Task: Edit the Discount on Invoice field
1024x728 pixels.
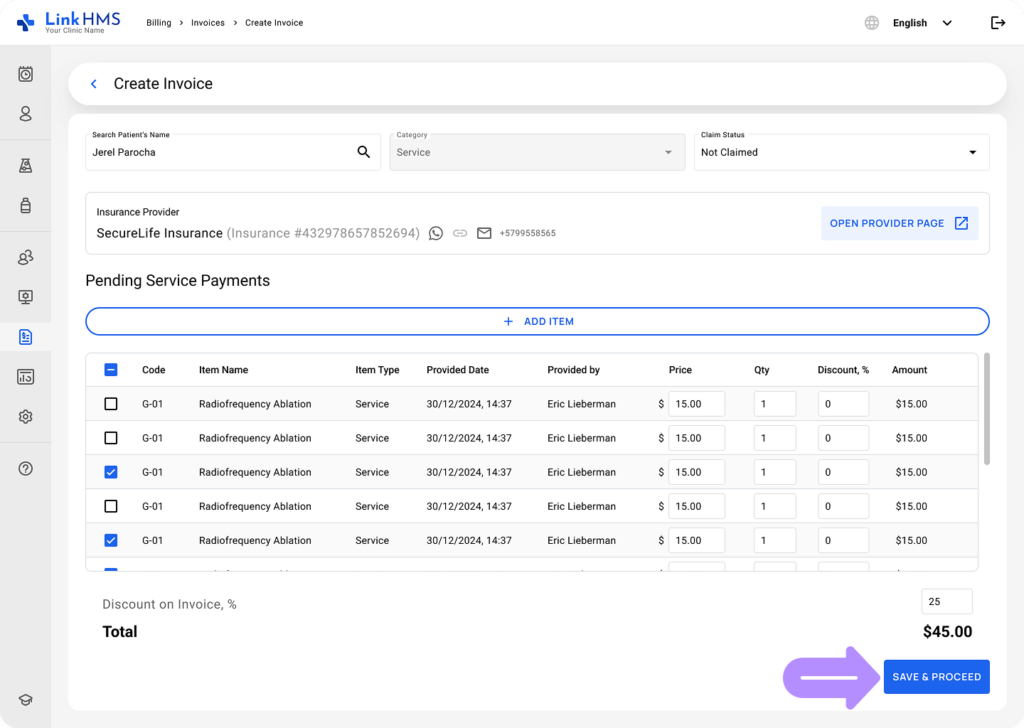Action: pyautogui.click(x=946, y=601)
